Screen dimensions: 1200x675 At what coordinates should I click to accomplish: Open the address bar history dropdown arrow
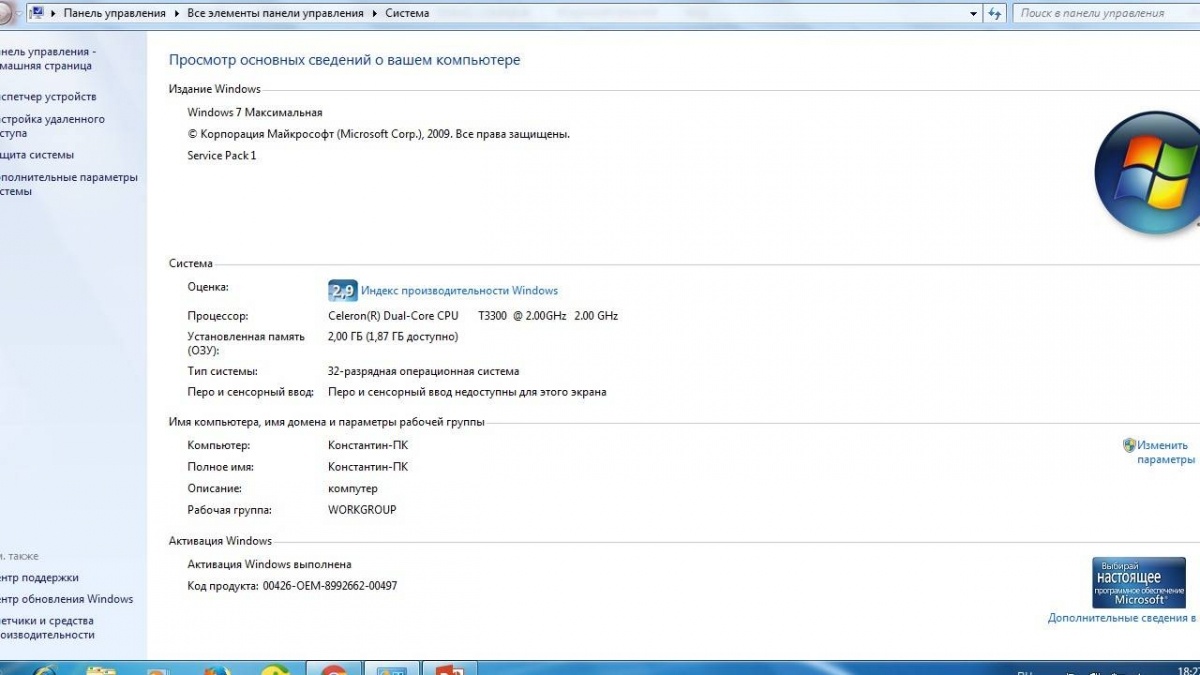[x=974, y=14]
